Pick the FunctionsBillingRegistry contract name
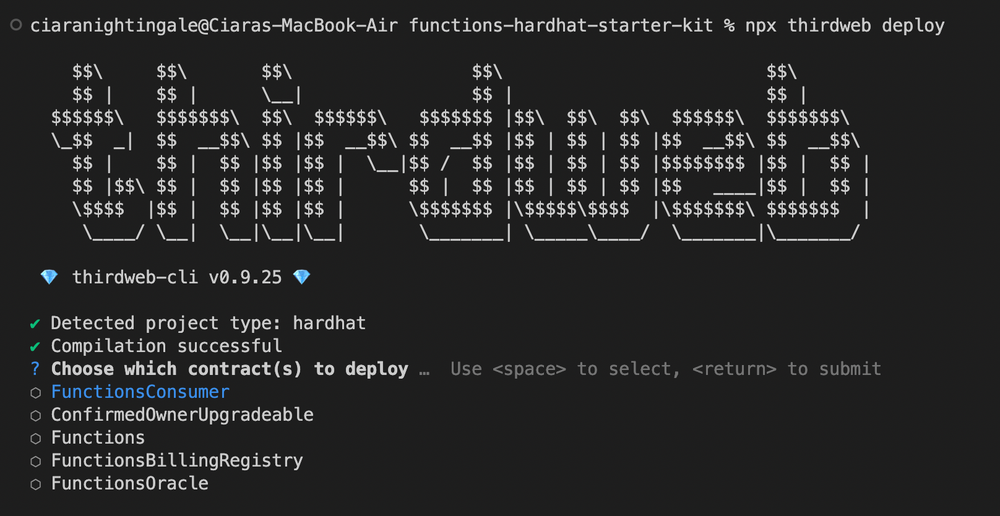Image resolution: width=1000 pixels, height=516 pixels. click(x=177, y=461)
